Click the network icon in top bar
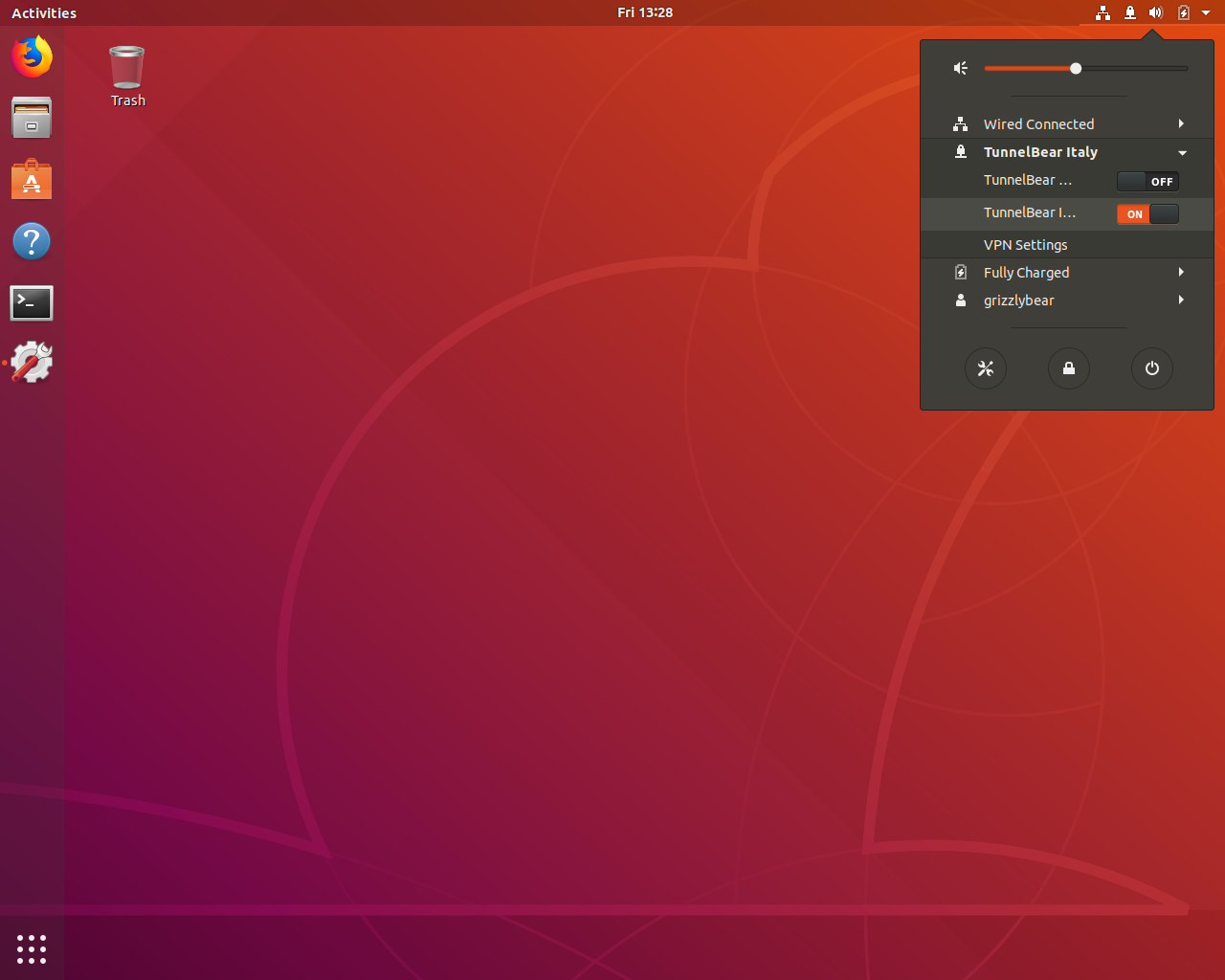1225x980 pixels. pyautogui.click(x=1103, y=12)
